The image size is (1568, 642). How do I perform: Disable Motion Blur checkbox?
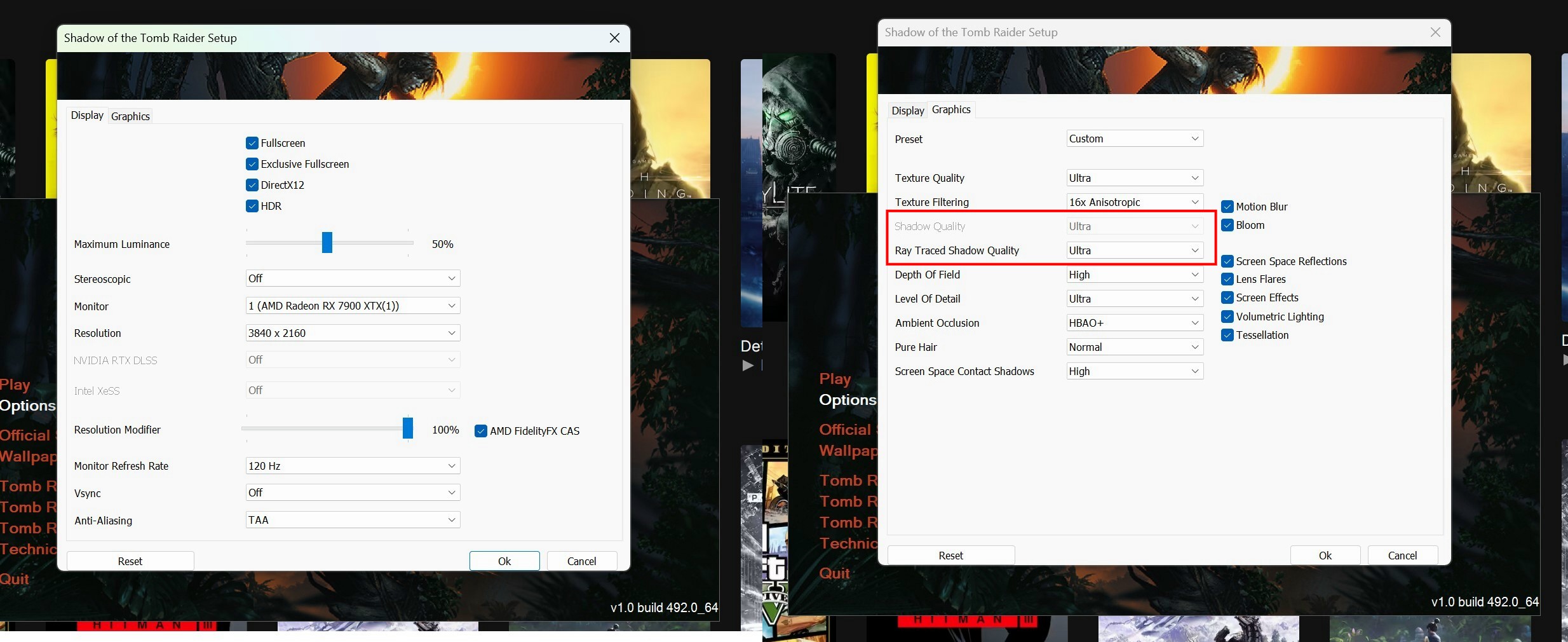tap(1227, 207)
